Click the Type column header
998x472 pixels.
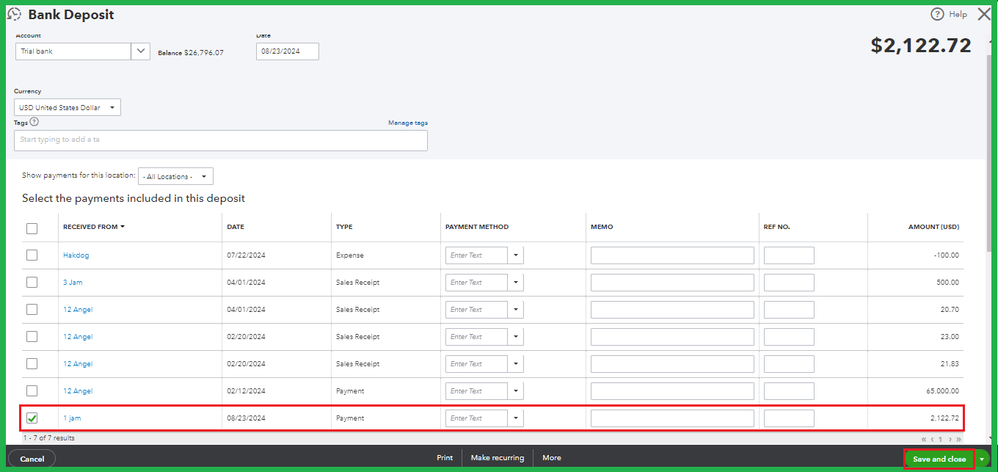point(344,227)
